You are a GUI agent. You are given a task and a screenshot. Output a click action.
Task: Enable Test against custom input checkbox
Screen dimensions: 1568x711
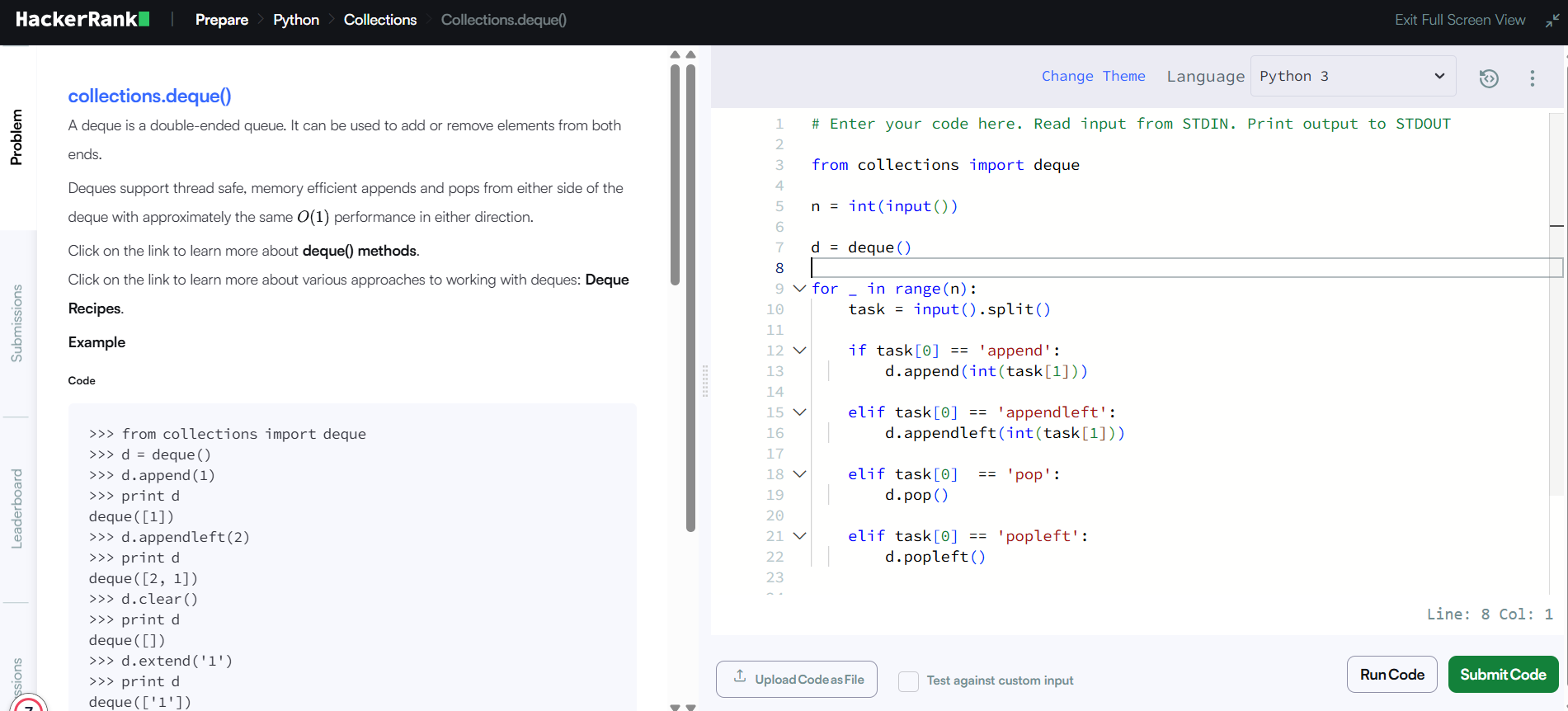(x=908, y=681)
